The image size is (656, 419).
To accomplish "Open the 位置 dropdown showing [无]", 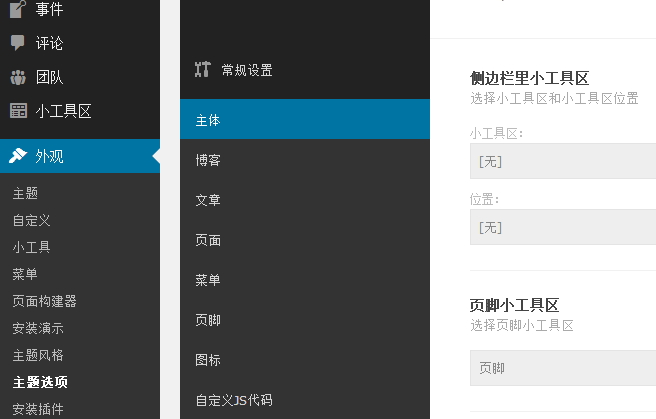I will [563, 227].
